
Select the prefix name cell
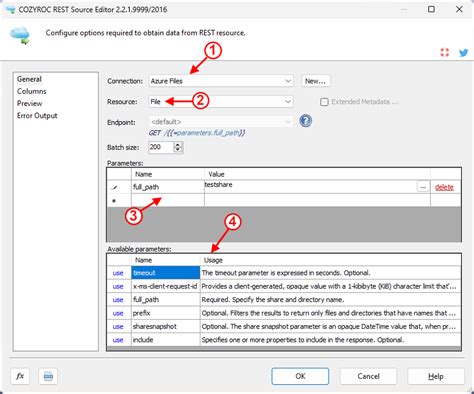point(166,313)
